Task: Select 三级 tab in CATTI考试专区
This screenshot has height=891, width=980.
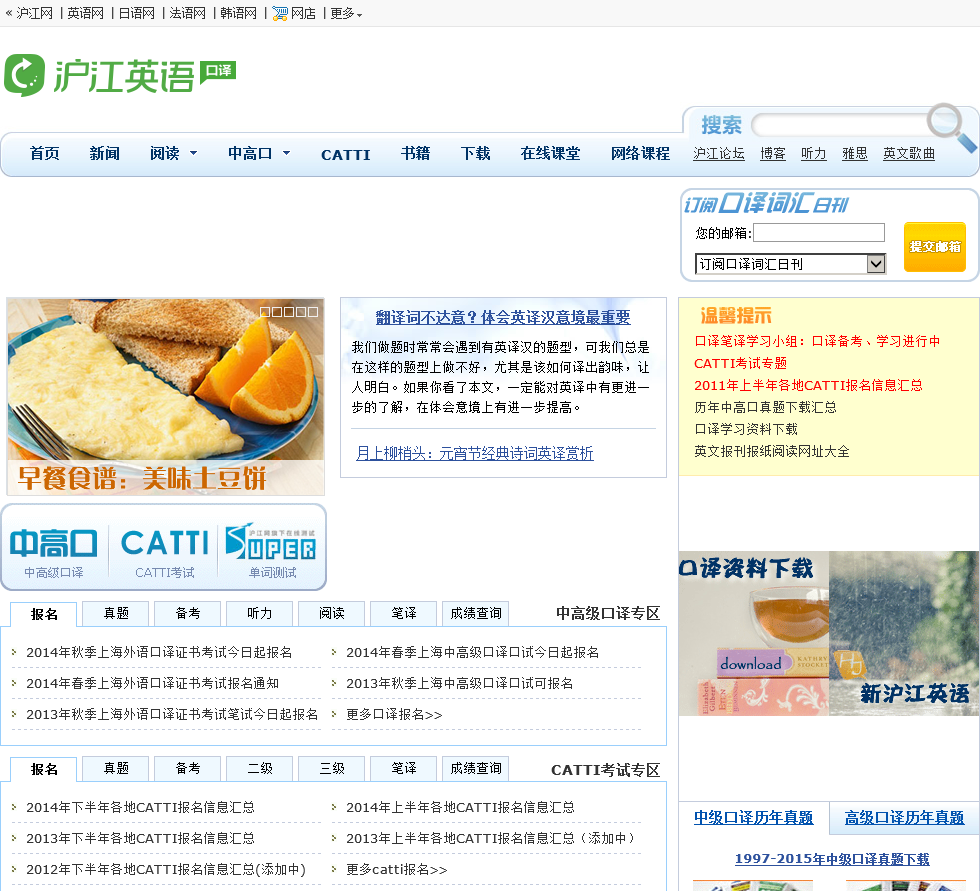Action: coord(332,769)
